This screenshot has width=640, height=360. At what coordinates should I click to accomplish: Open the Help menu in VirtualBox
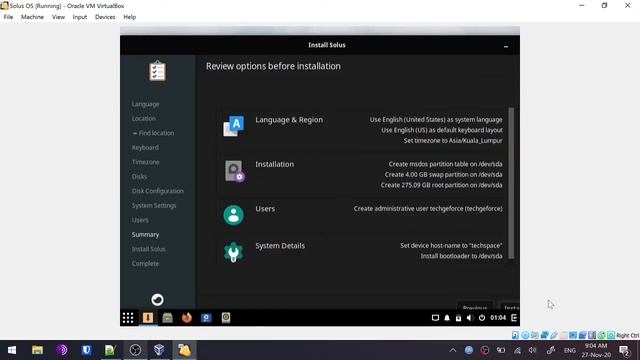(129, 17)
